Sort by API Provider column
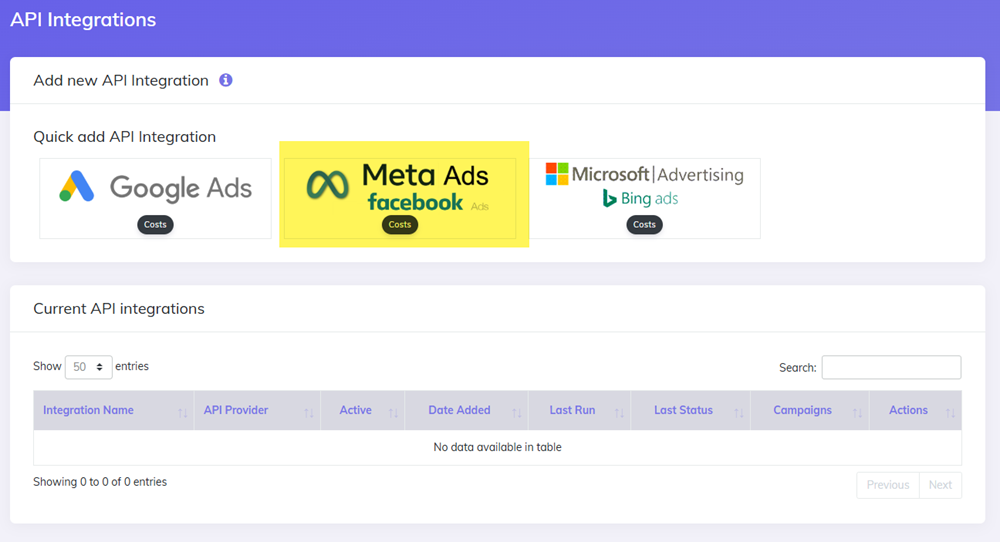This screenshot has width=1000, height=542. [257, 410]
